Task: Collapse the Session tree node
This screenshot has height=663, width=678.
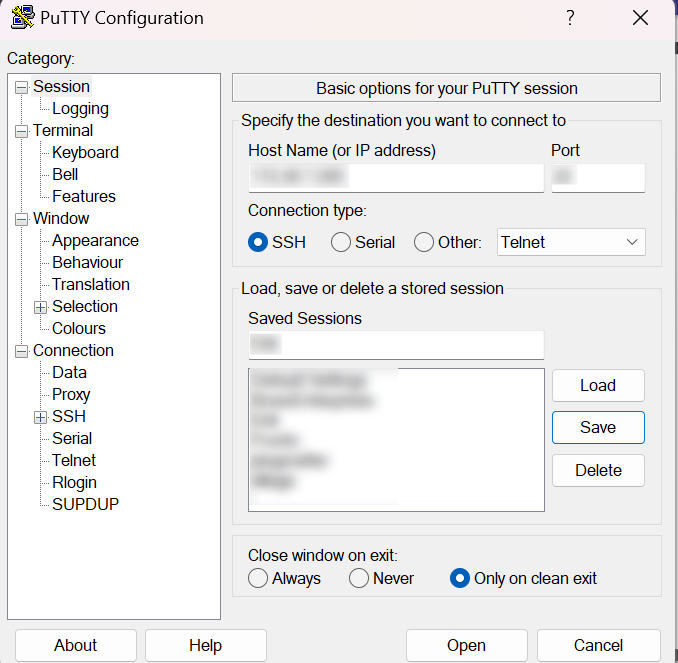Action: click(22, 87)
